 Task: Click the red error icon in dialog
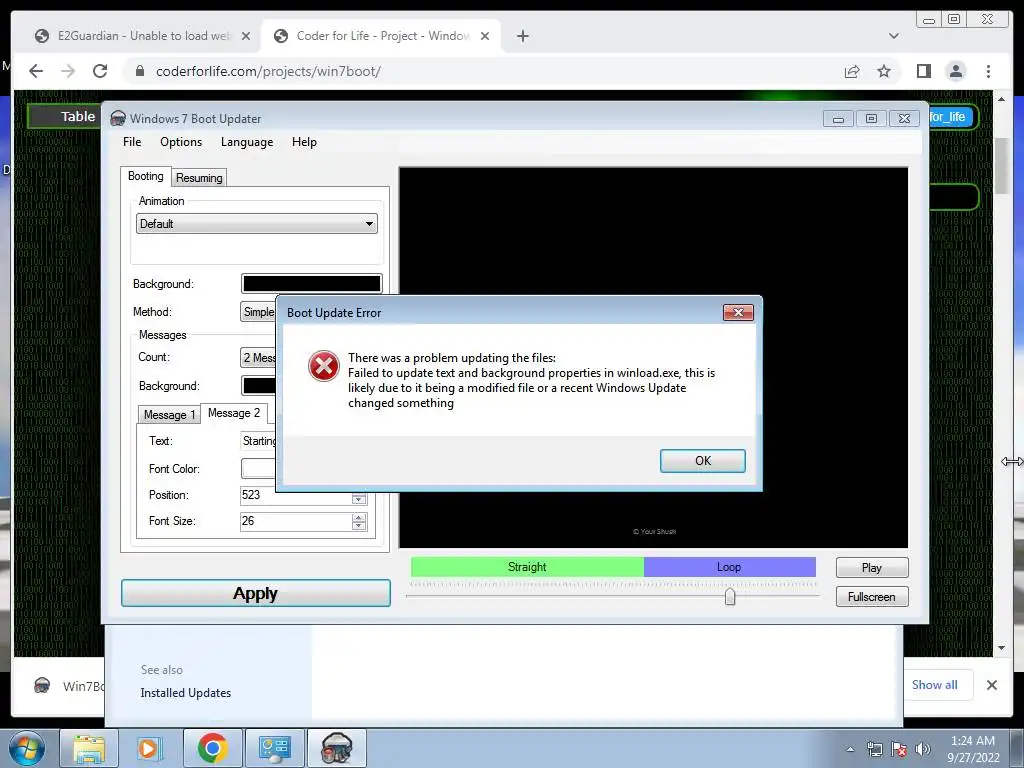click(323, 366)
